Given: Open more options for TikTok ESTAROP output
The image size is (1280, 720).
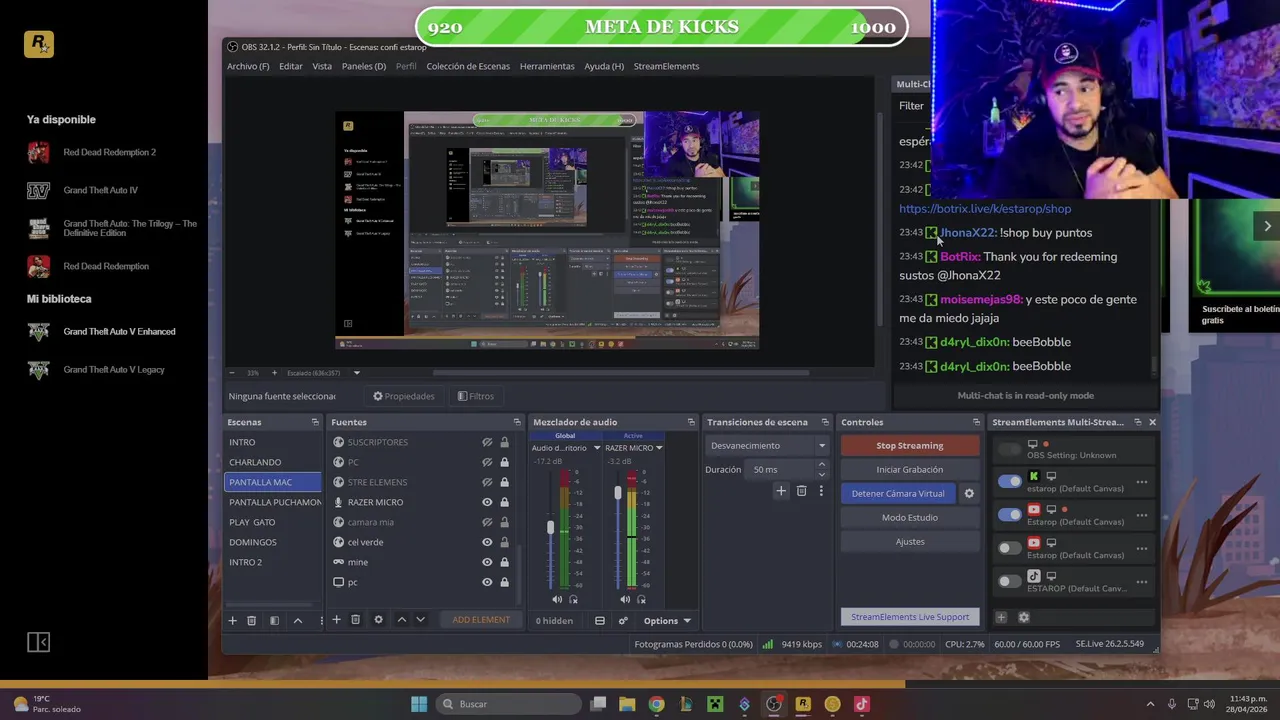Looking at the screenshot, I should click(x=1141, y=582).
